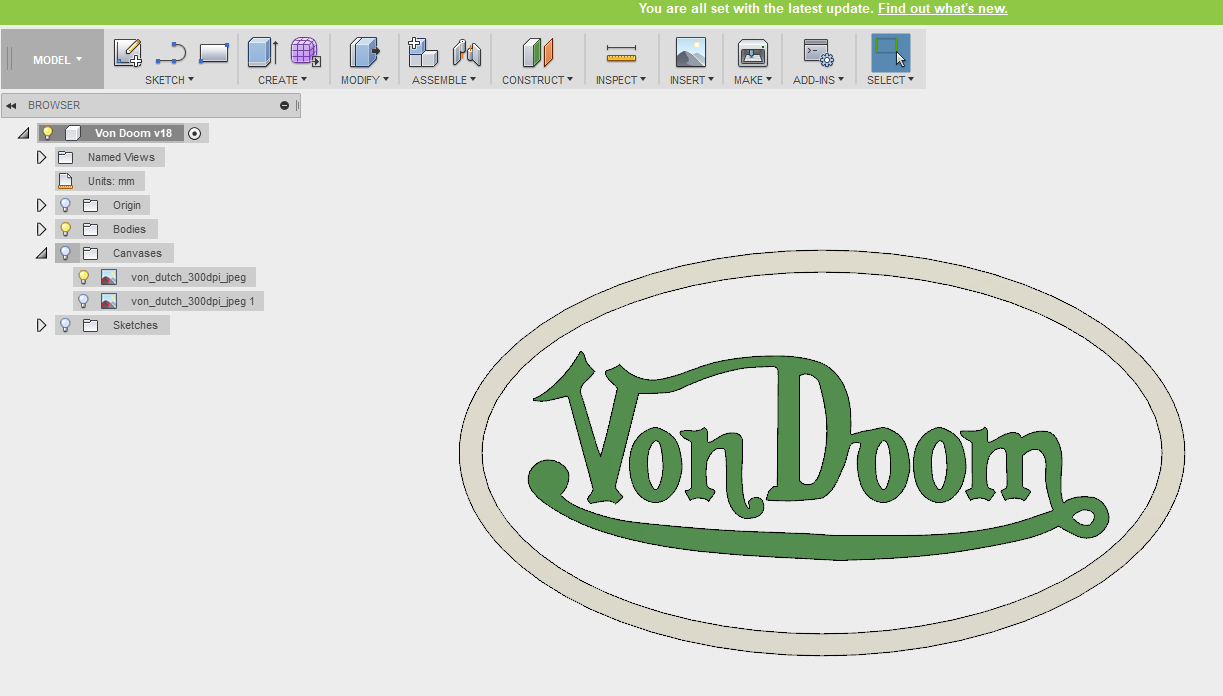Toggle visibility bulb of Von Doom v18

click(x=47, y=132)
